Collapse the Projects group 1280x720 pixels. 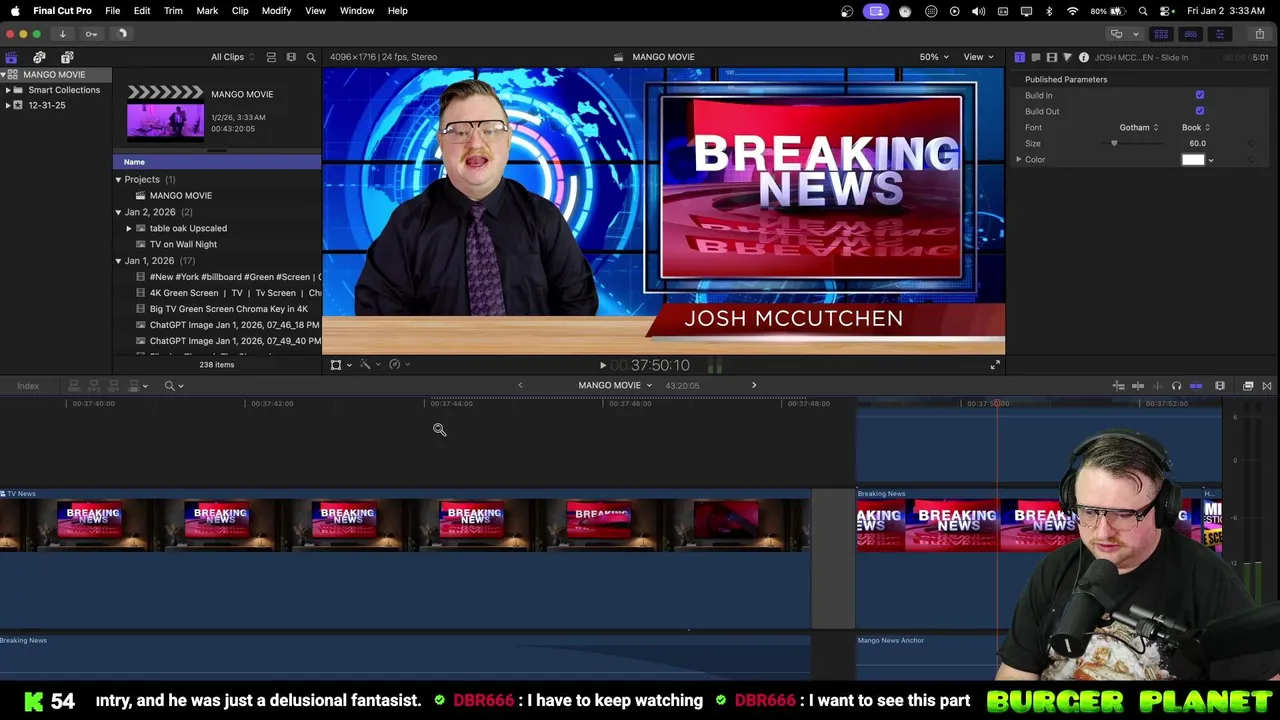pos(118,180)
